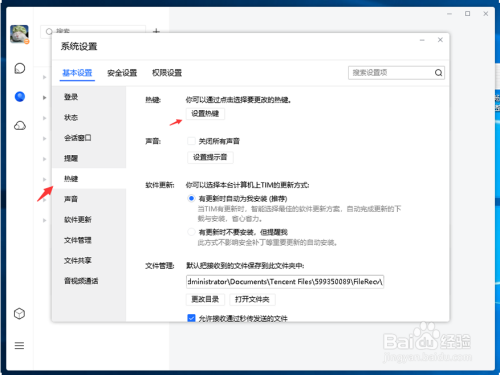
Task: Click the 设置提示音 button
Action: (210, 157)
